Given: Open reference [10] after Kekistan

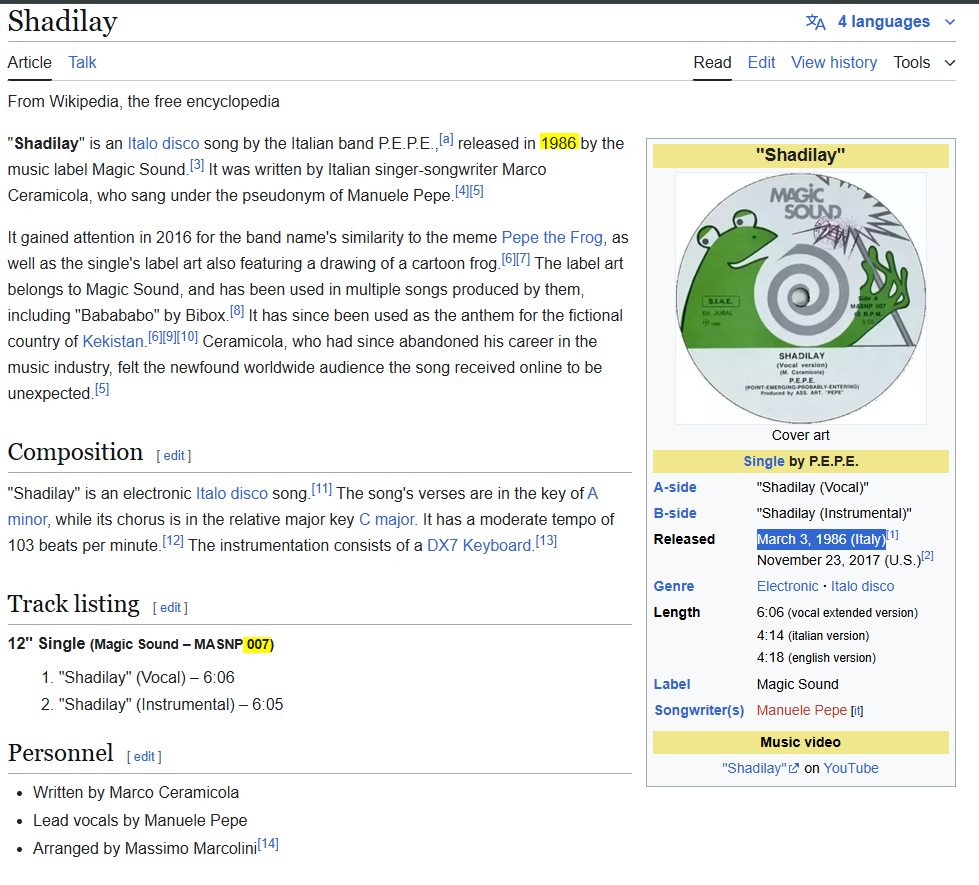Looking at the screenshot, I should (x=187, y=337).
